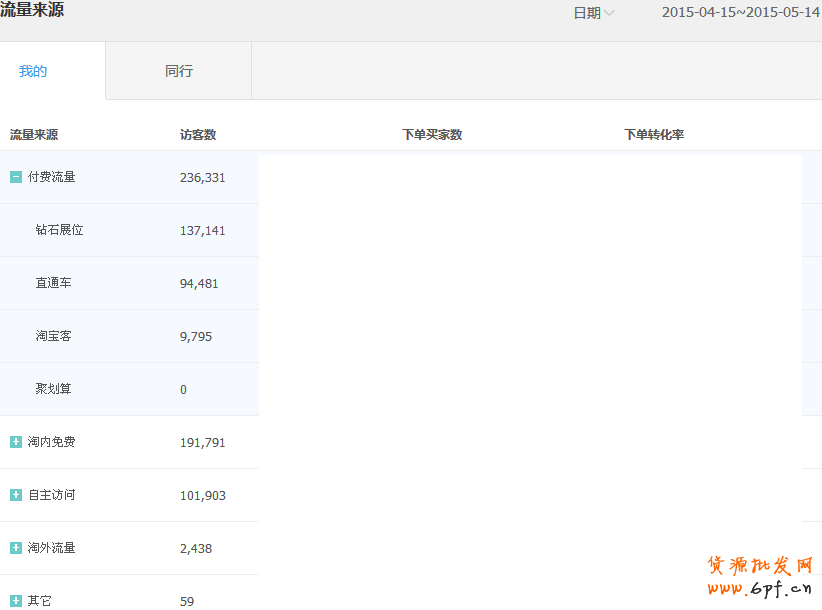
Task: Select the 淘宝客 sub-source
Action: pyautogui.click(x=54, y=336)
